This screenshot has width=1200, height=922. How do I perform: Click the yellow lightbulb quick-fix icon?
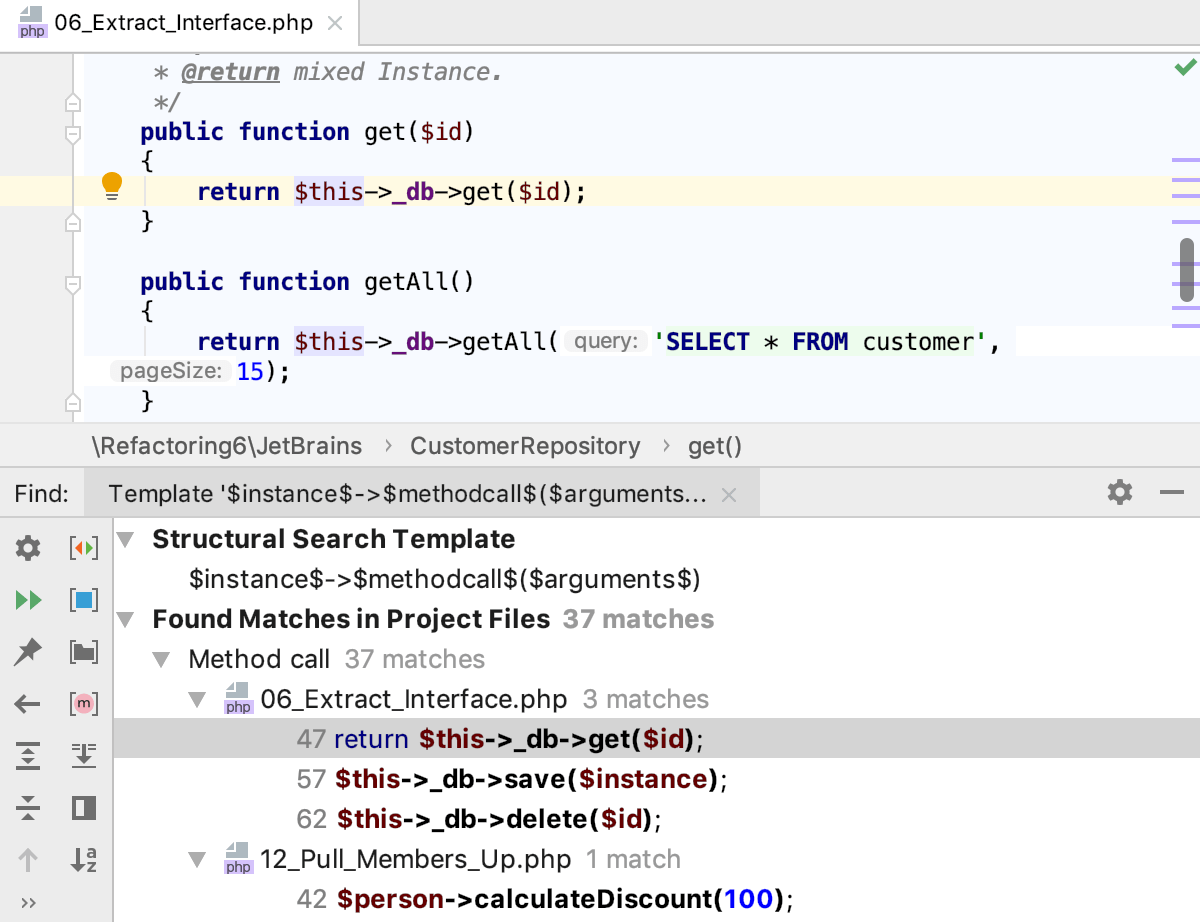[x=112, y=186]
